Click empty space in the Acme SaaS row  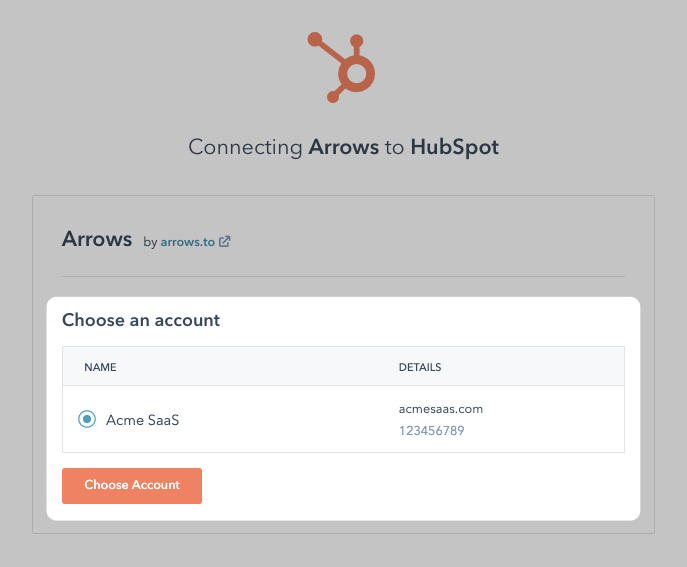click(x=290, y=420)
